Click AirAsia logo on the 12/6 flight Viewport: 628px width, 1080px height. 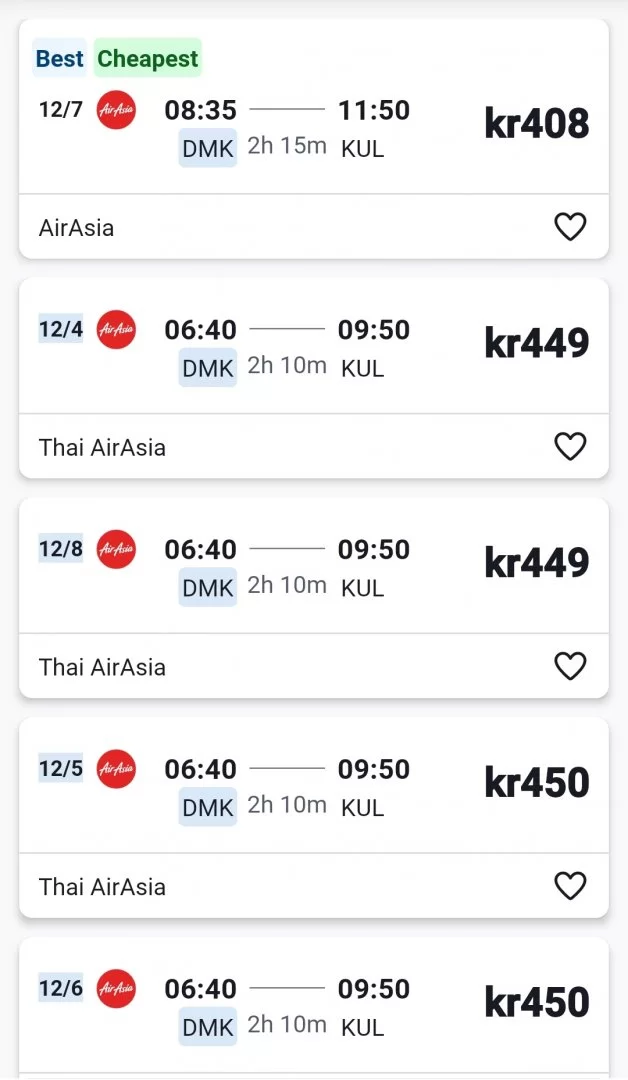(x=116, y=989)
